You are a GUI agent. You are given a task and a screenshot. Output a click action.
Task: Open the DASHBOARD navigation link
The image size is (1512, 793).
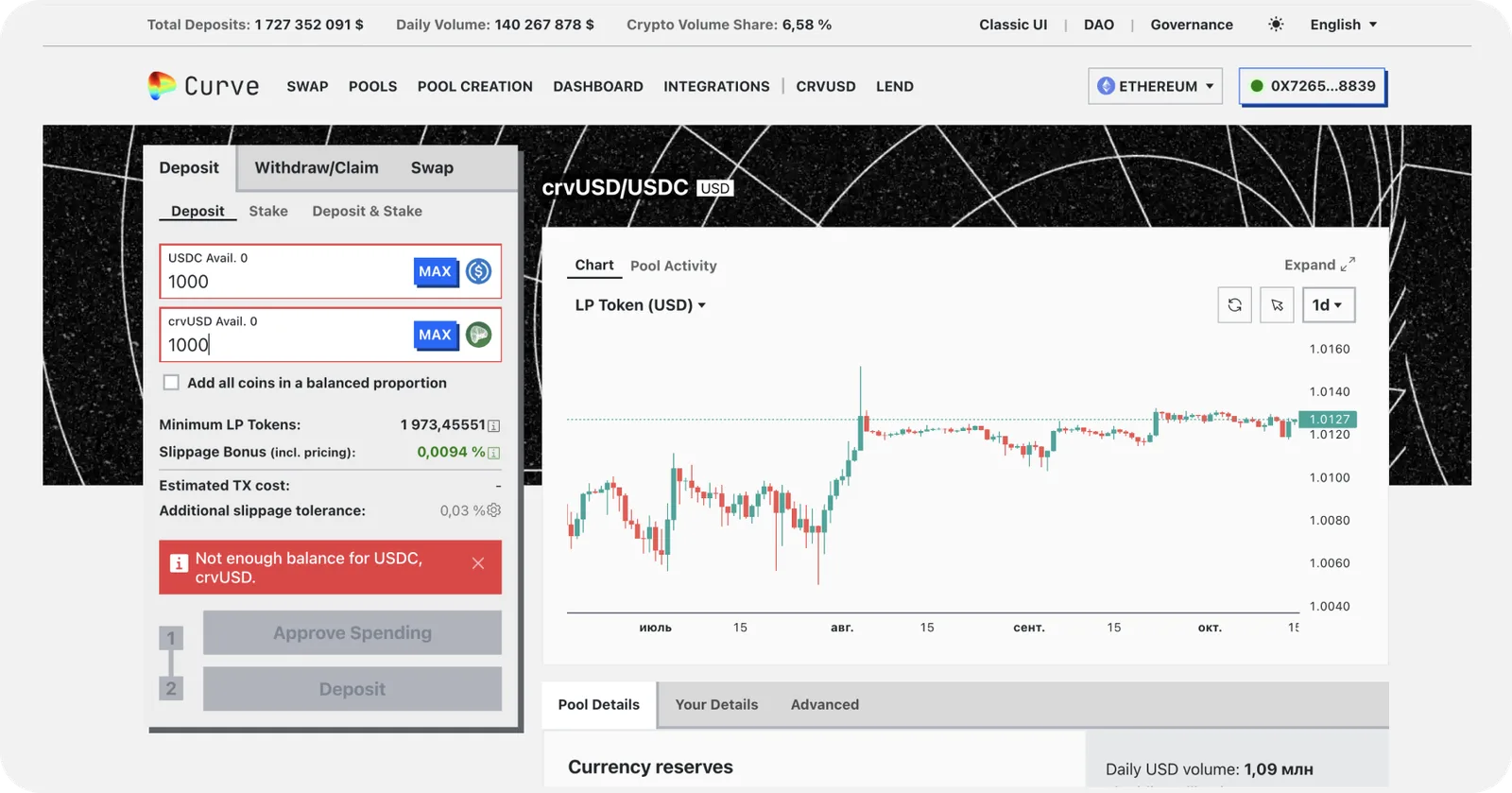click(598, 86)
